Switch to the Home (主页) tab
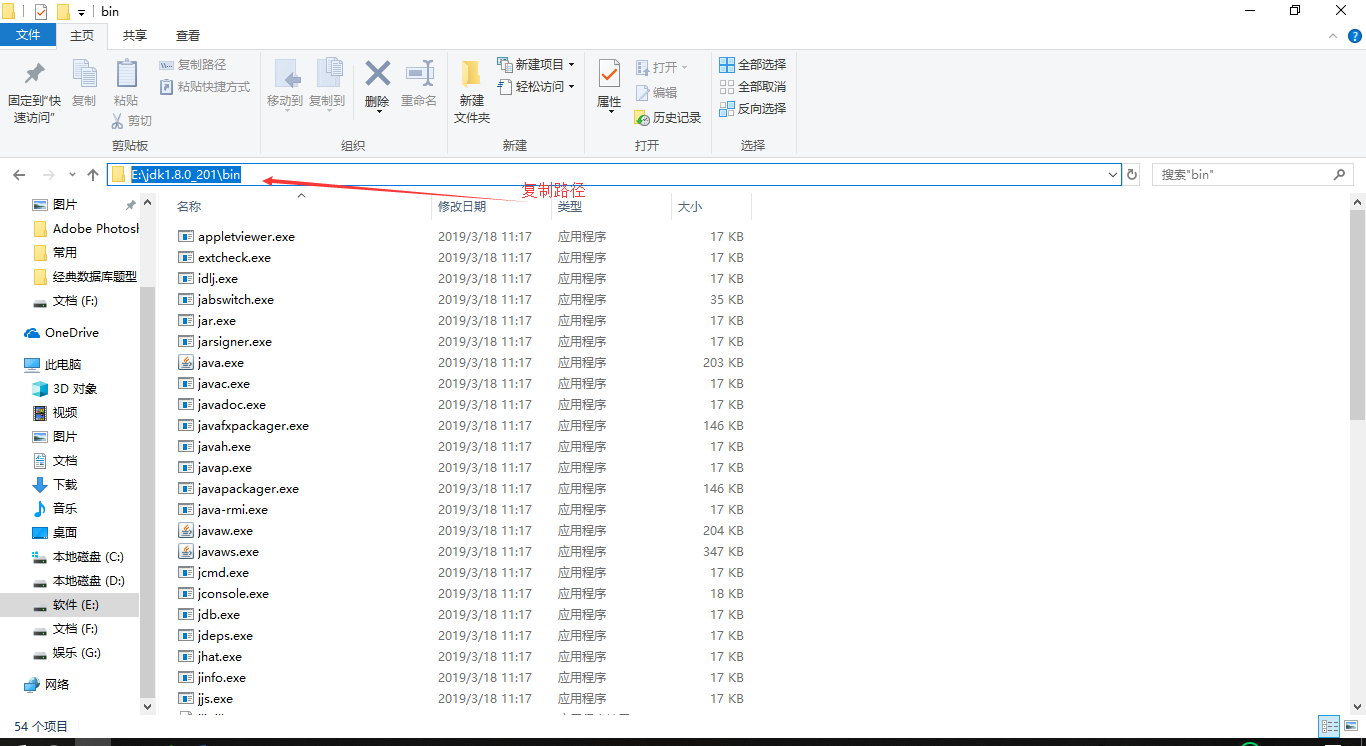 coord(82,35)
